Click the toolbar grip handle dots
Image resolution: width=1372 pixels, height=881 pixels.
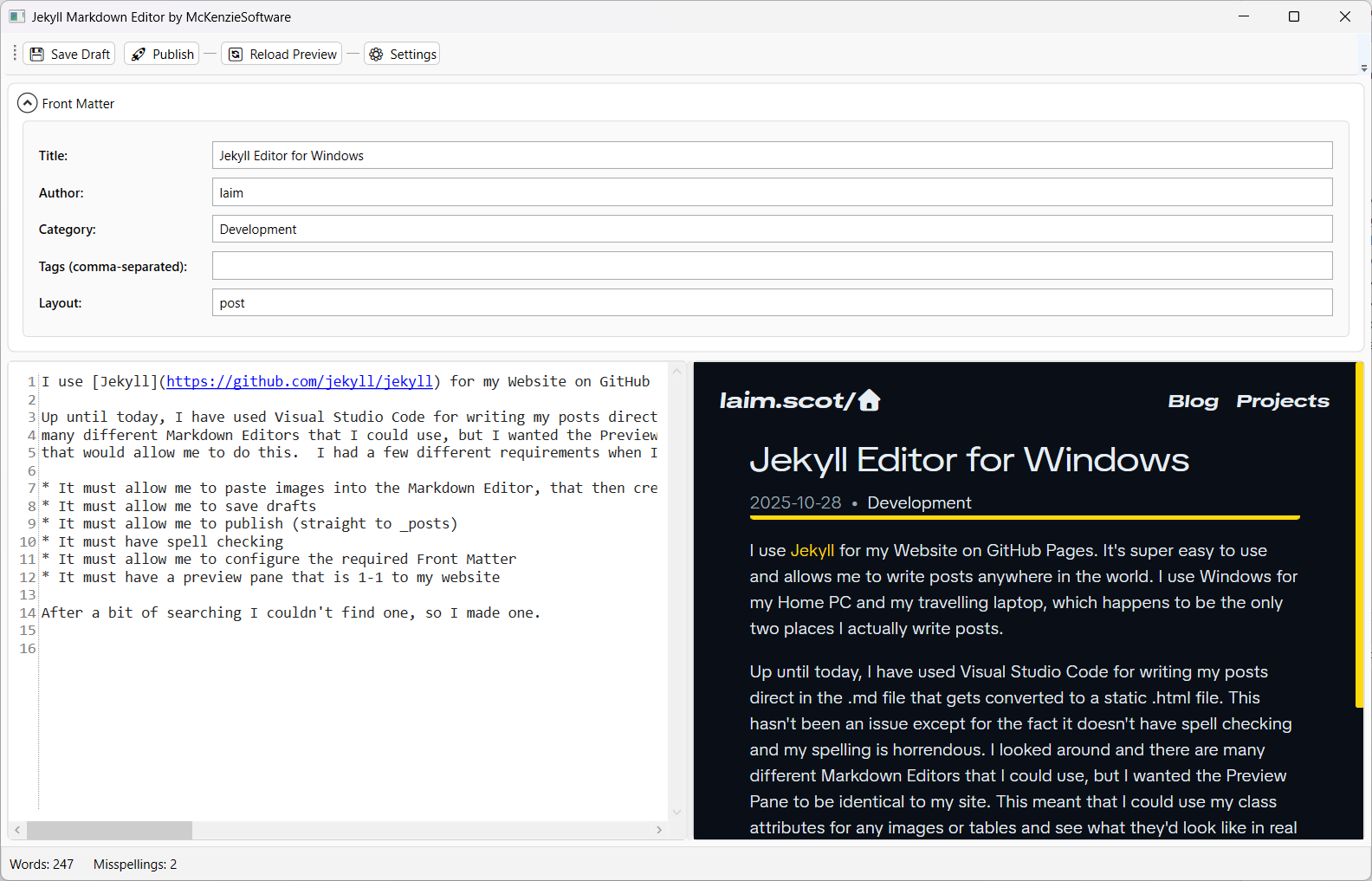point(15,54)
